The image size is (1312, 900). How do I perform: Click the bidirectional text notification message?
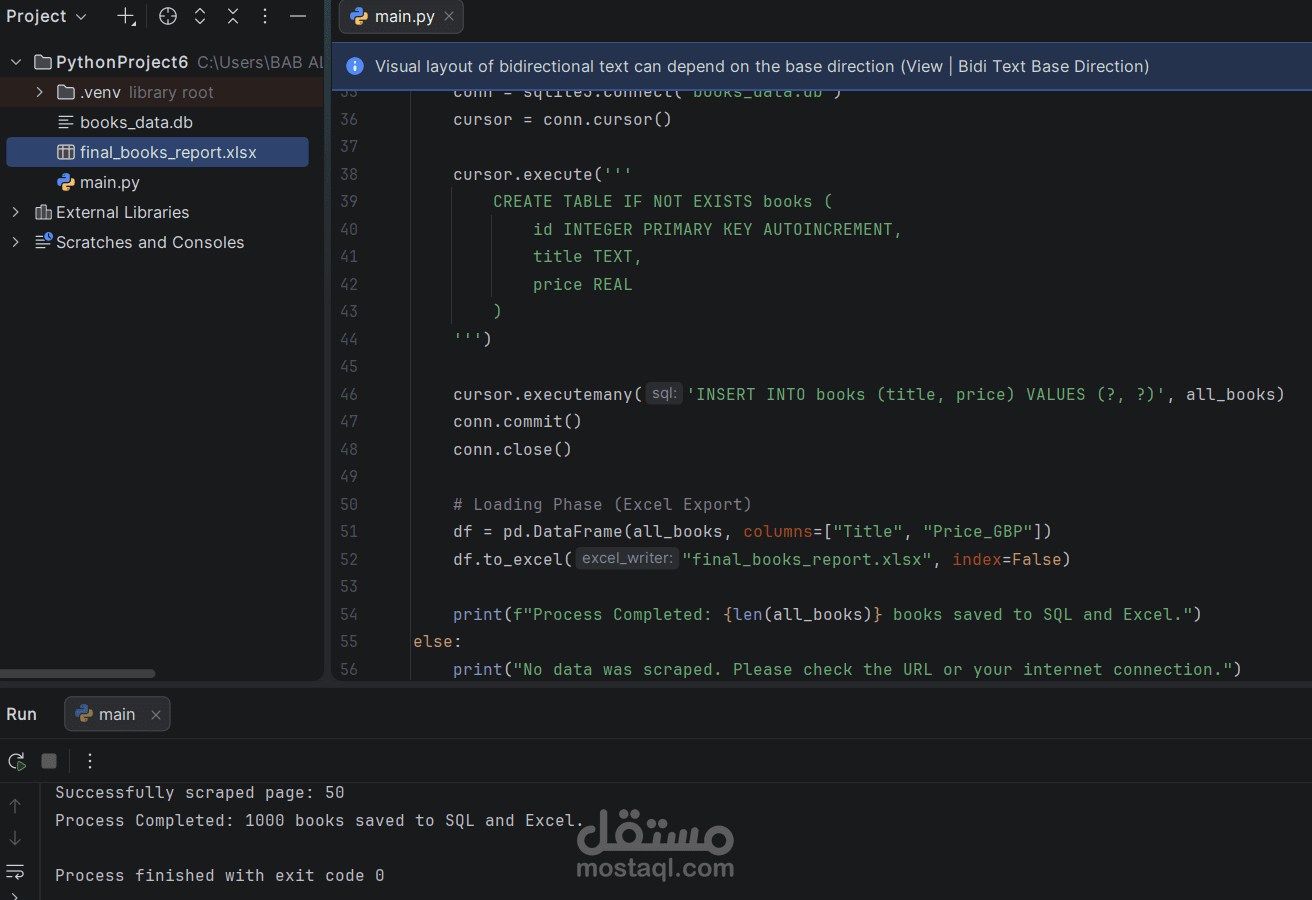tap(762, 66)
